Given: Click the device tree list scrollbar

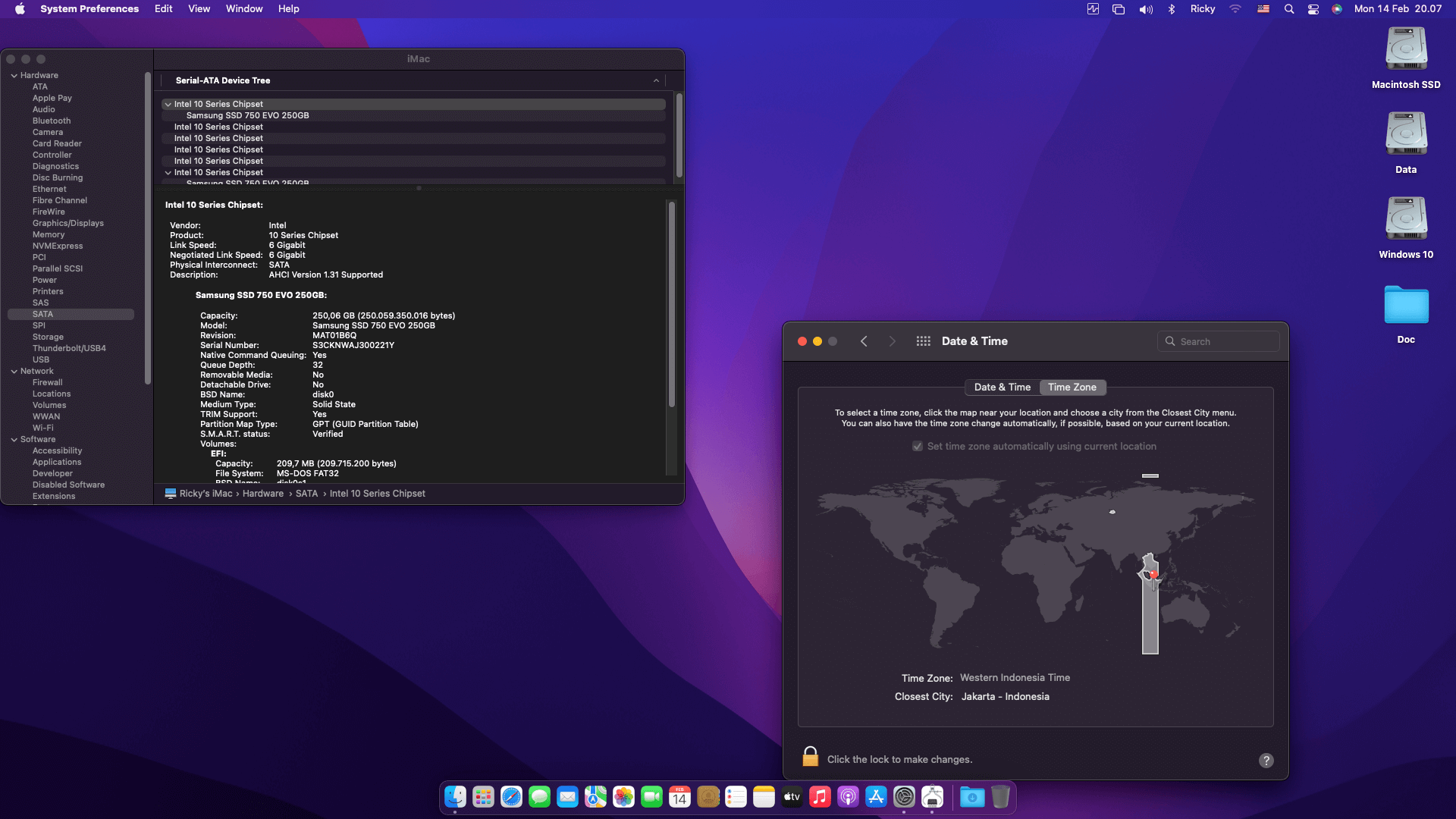Looking at the screenshot, I should (x=679, y=135).
